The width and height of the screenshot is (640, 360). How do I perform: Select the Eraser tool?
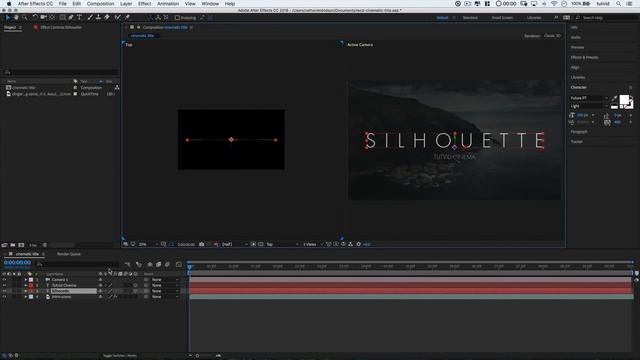107,18
